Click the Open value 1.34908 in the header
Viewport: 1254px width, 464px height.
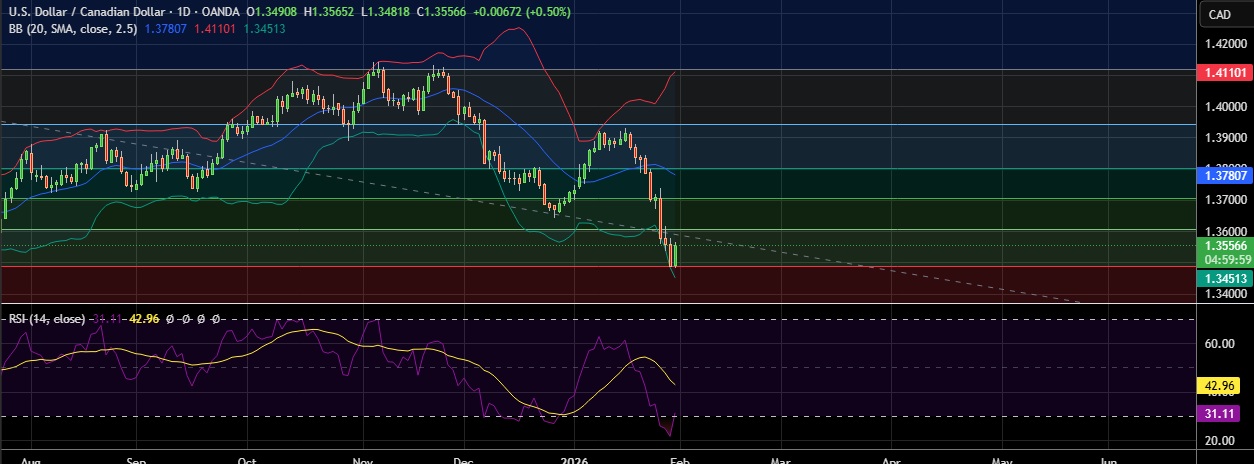pyautogui.click(x=274, y=13)
